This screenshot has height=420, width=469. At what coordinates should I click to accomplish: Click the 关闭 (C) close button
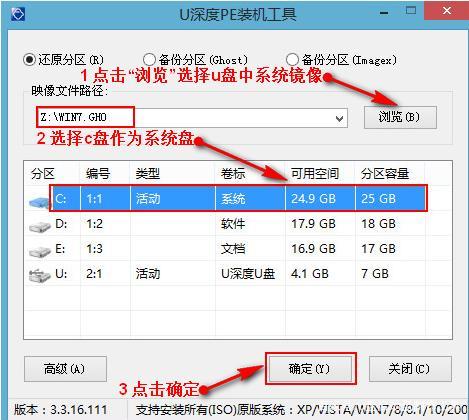tap(410, 369)
